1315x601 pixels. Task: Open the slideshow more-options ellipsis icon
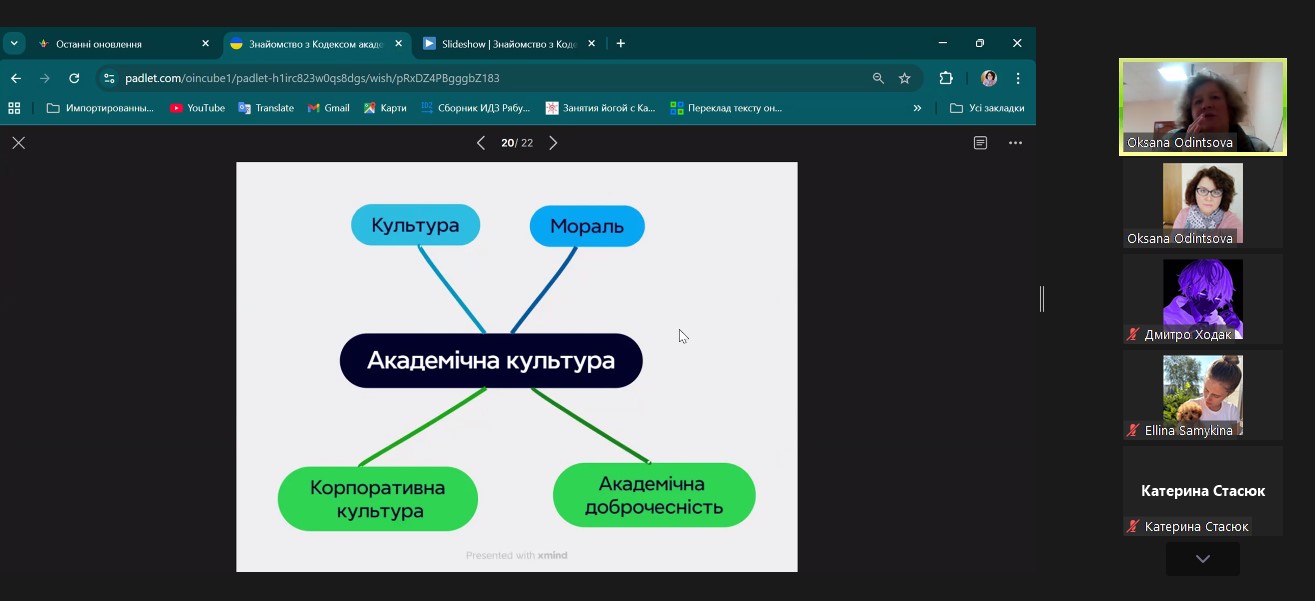1015,142
